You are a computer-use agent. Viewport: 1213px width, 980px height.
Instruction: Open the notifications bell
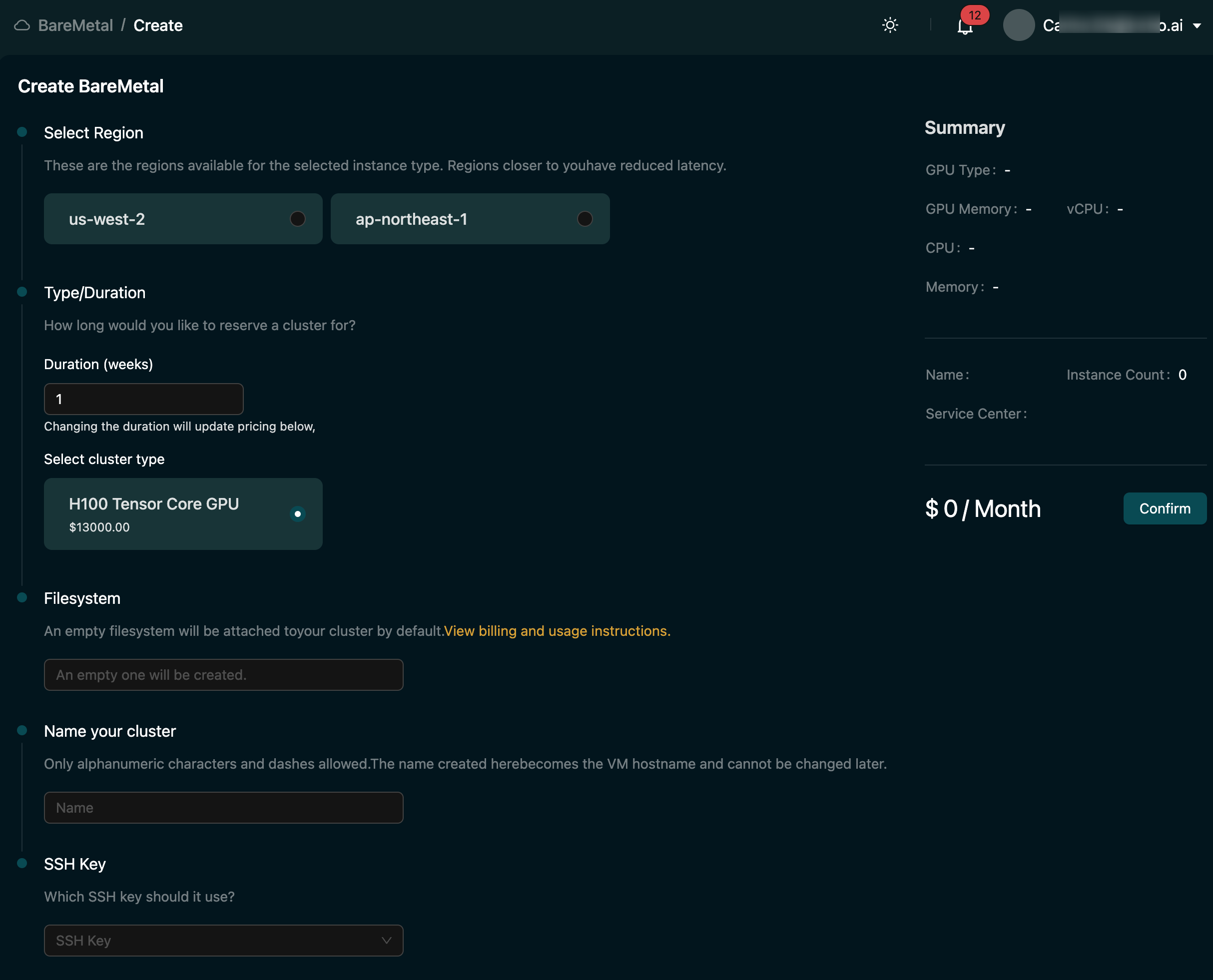point(964,27)
